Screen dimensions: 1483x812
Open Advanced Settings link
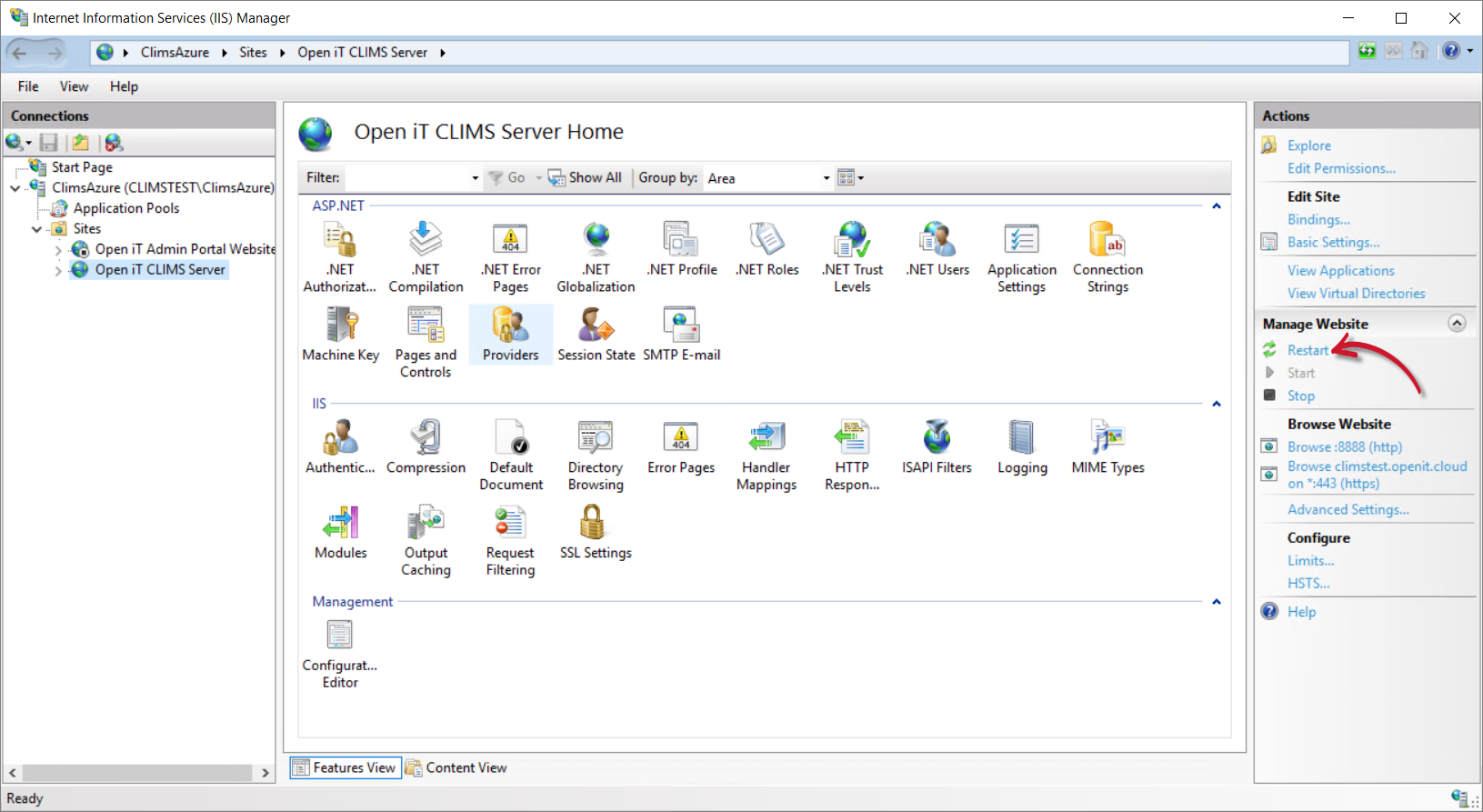1348,509
